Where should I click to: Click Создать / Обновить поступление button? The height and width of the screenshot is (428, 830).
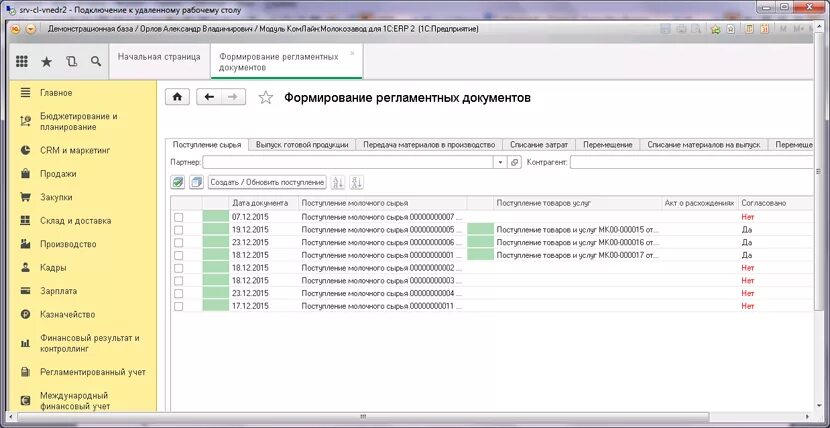tap(267, 182)
